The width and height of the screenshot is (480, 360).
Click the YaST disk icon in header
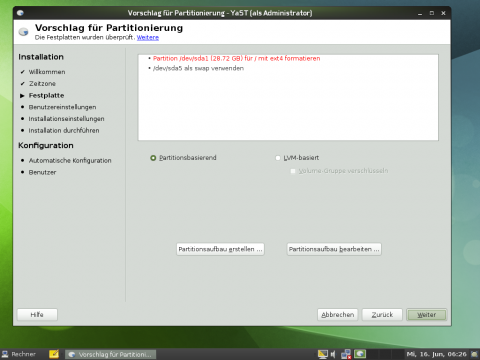[x=23, y=32]
